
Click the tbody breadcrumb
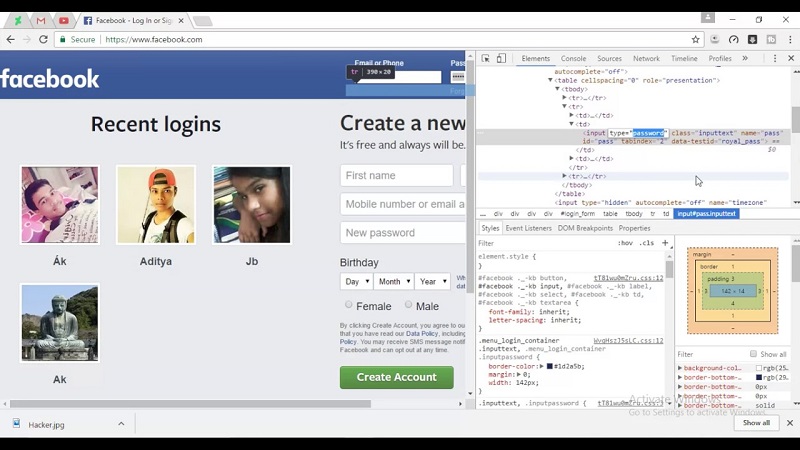click(x=634, y=214)
